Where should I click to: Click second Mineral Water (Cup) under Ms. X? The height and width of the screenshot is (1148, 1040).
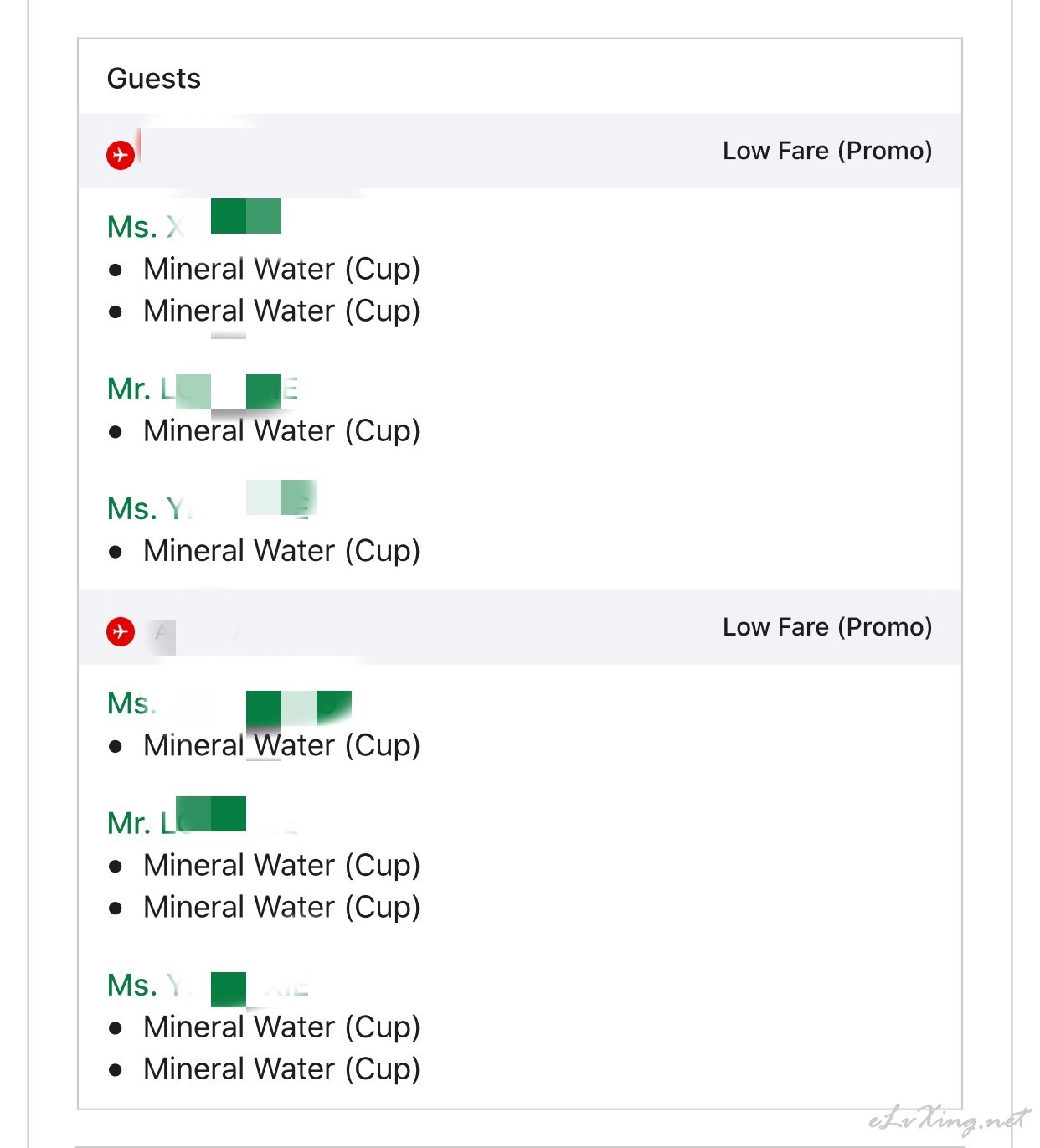tap(281, 311)
